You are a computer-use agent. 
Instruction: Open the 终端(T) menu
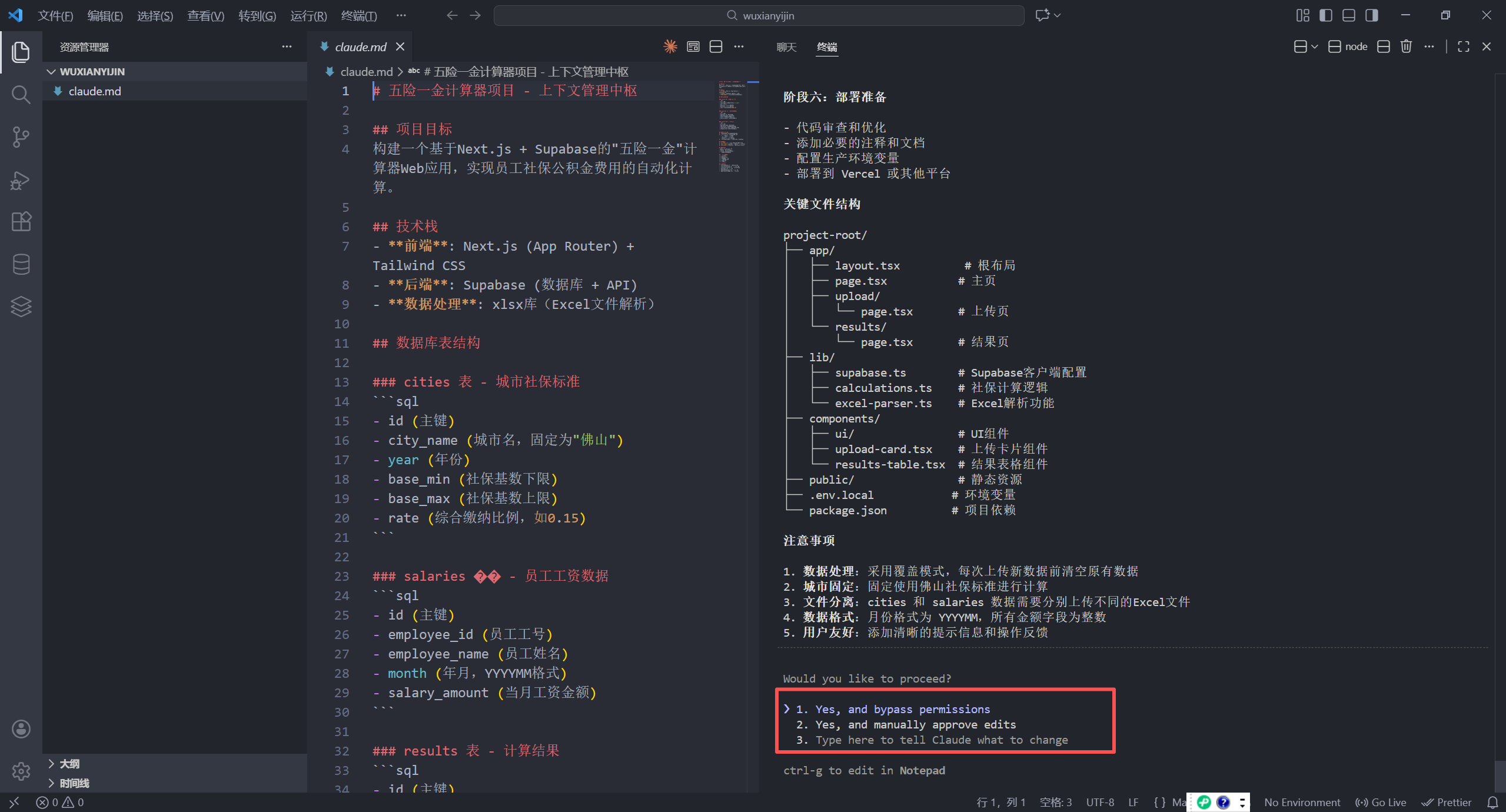click(x=359, y=15)
